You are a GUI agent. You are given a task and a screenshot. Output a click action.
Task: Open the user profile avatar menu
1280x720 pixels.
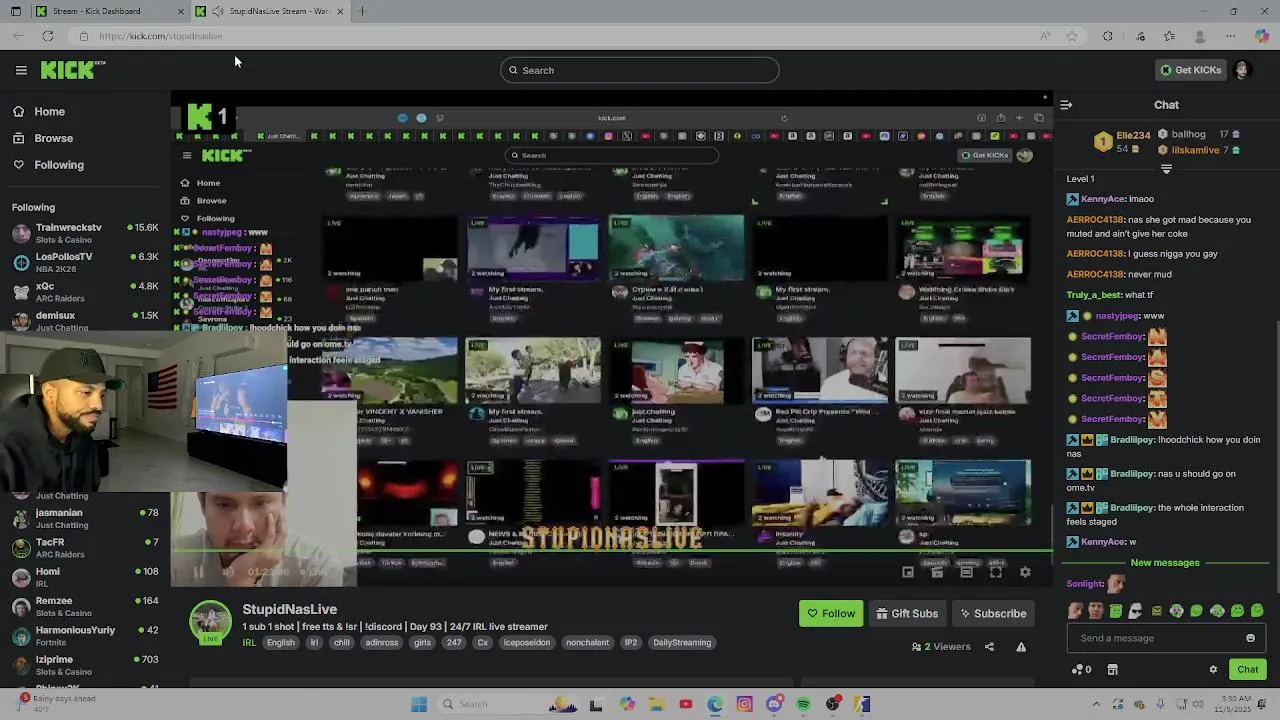pyautogui.click(x=1242, y=70)
